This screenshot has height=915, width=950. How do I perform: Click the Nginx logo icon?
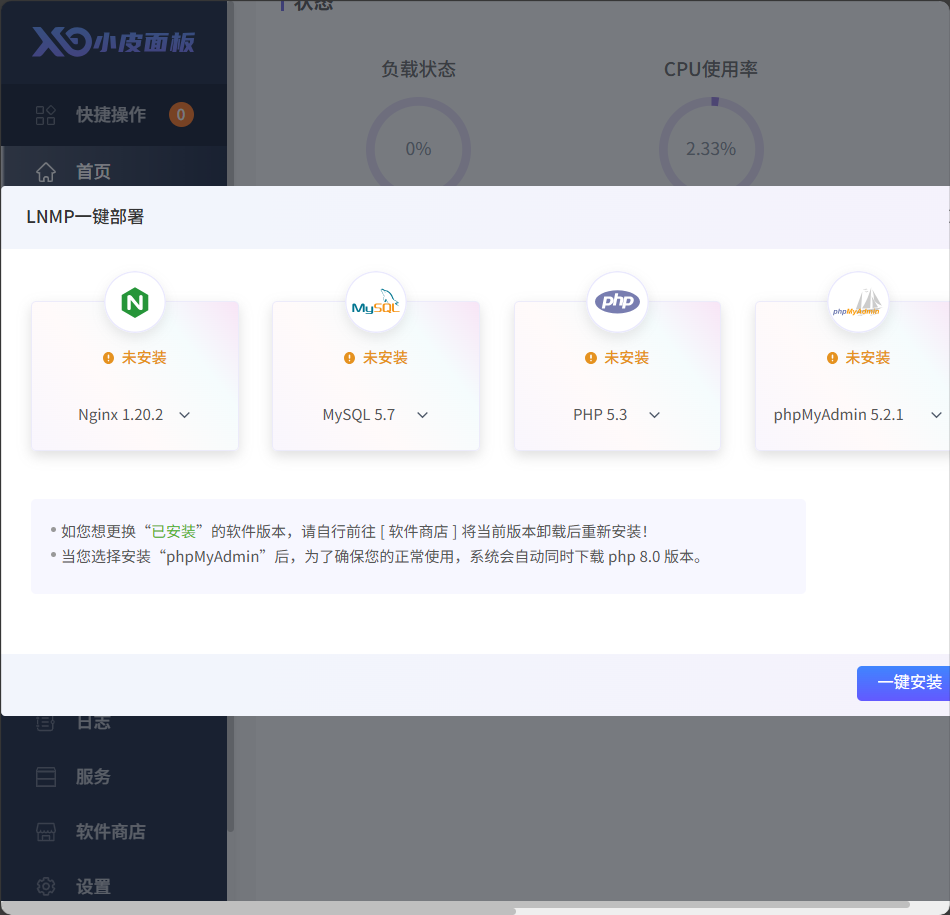(x=135, y=302)
